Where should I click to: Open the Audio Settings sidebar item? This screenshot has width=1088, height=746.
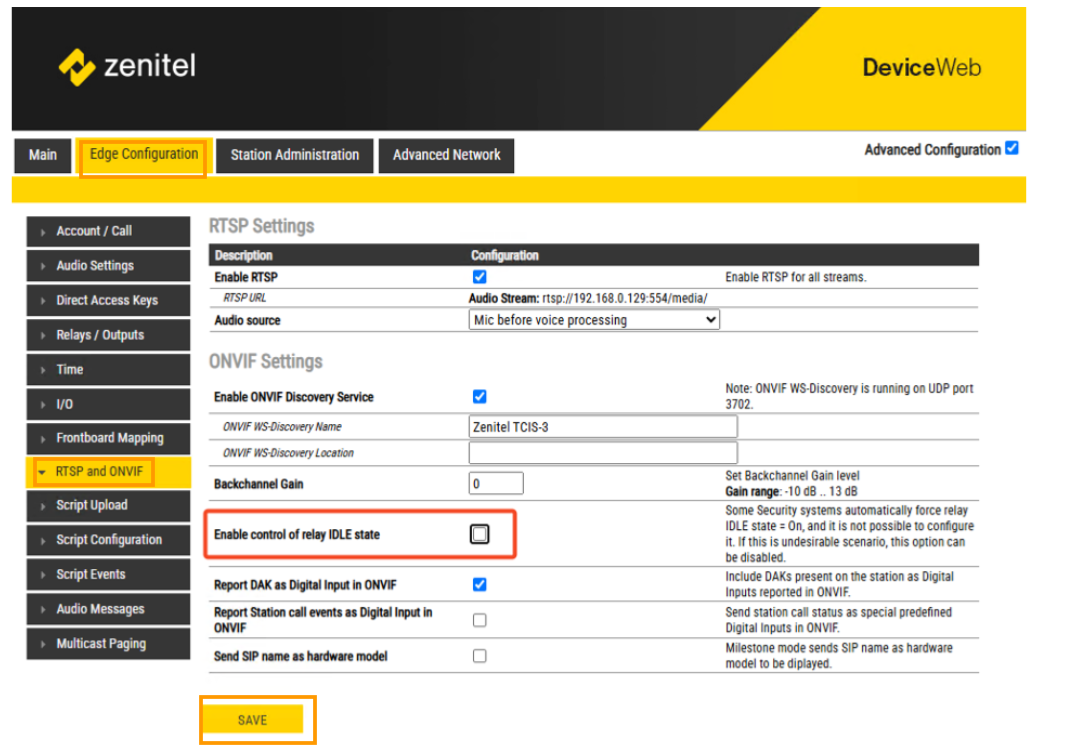[108, 266]
